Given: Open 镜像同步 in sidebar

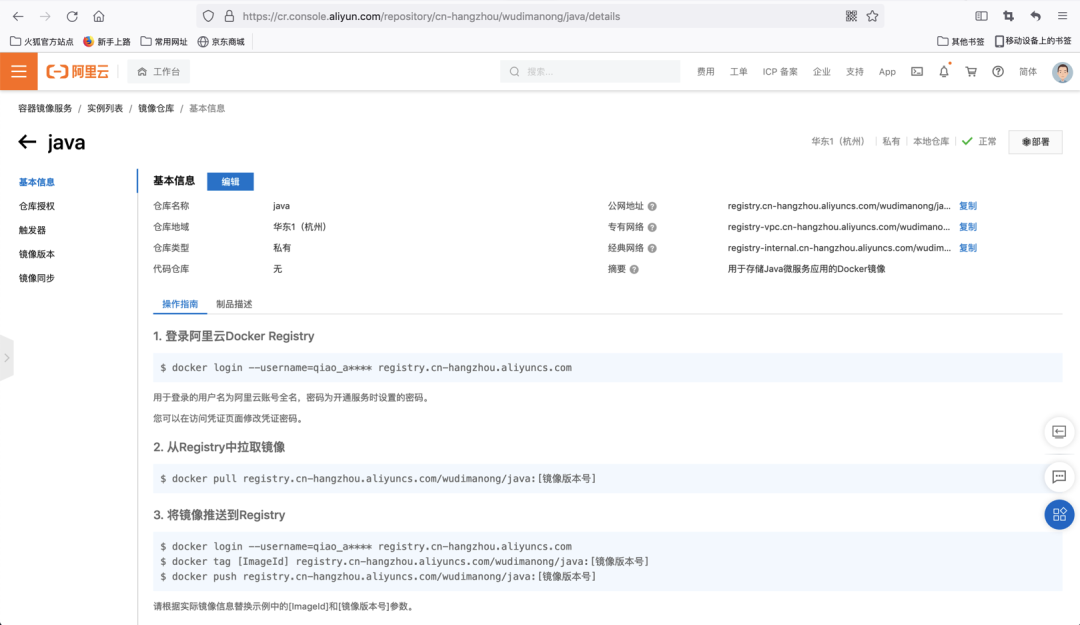Looking at the screenshot, I should tap(37, 278).
